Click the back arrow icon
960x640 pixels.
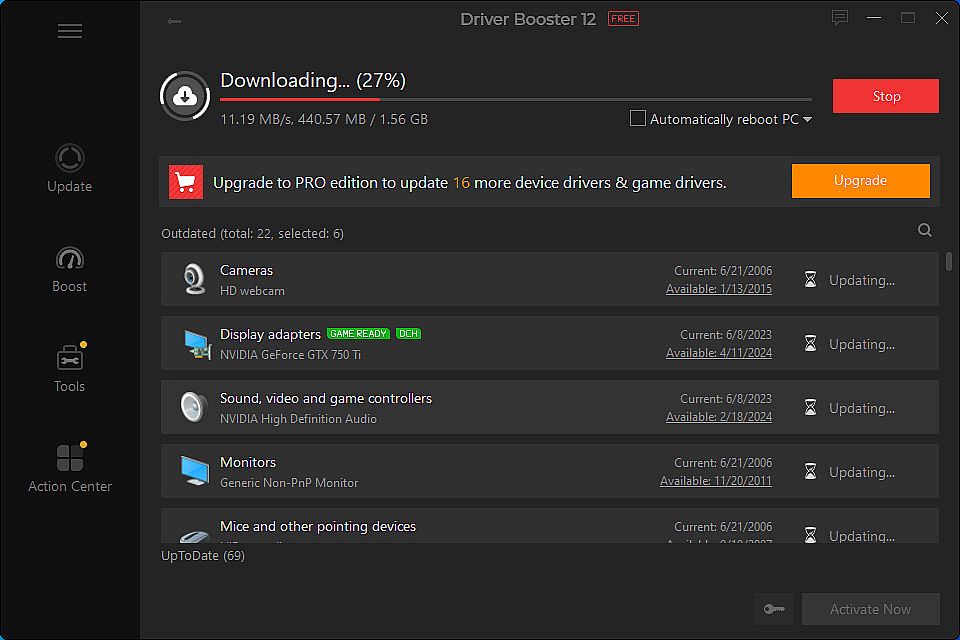174,21
